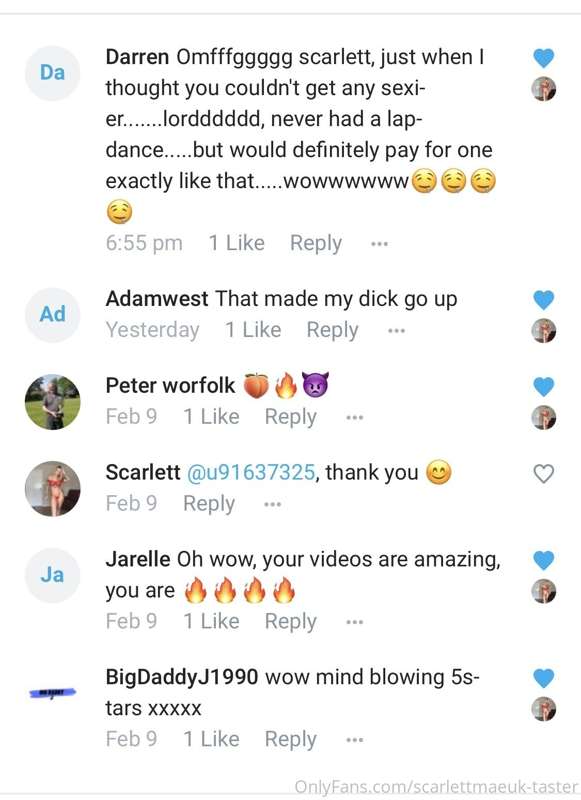Toggle the heart on Peter worfolk's comment
Viewport: 581px width, 800px height.
(543, 386)
